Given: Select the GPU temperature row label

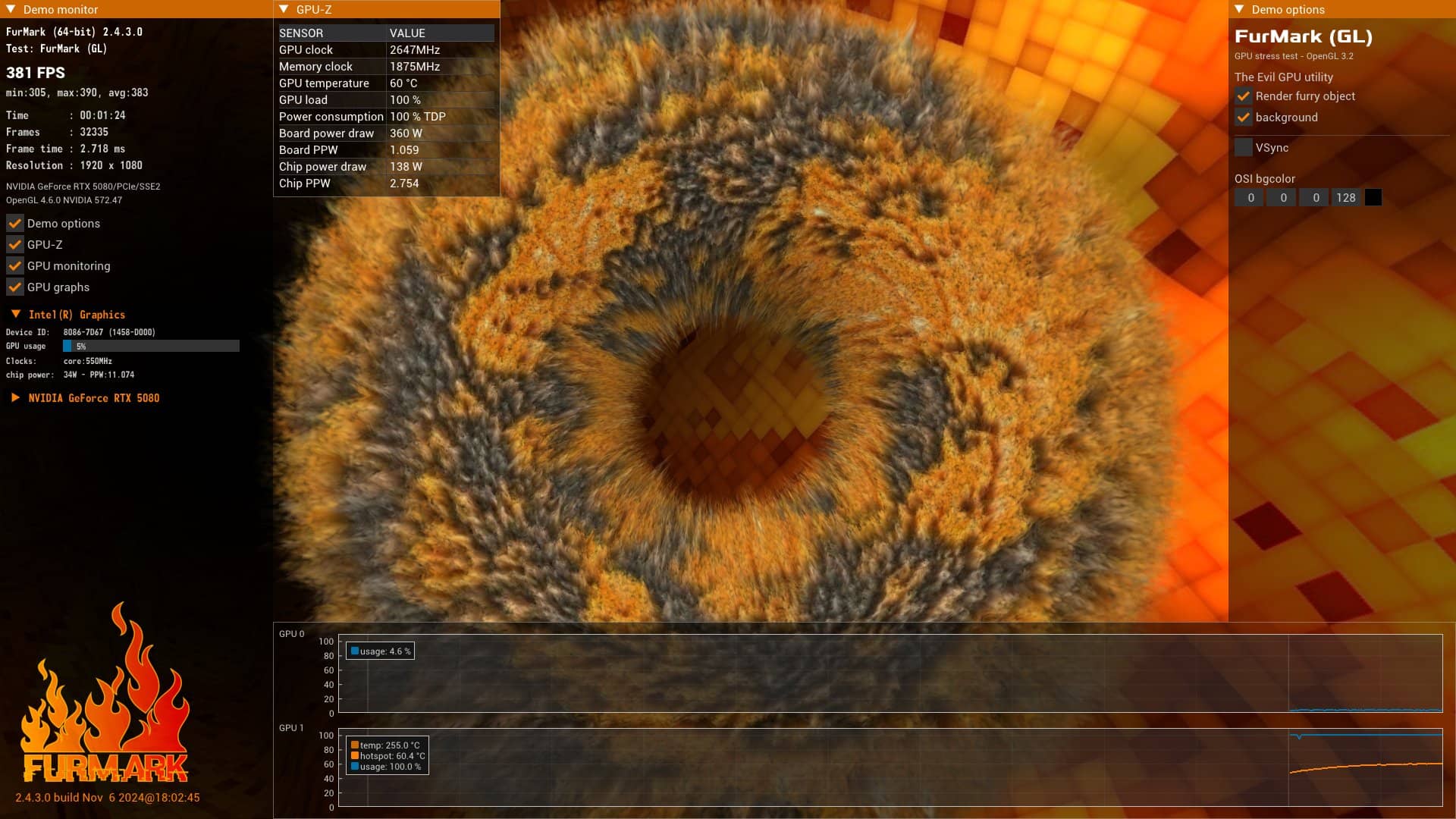Looking at the screenshot, I should tap(324, 83).
